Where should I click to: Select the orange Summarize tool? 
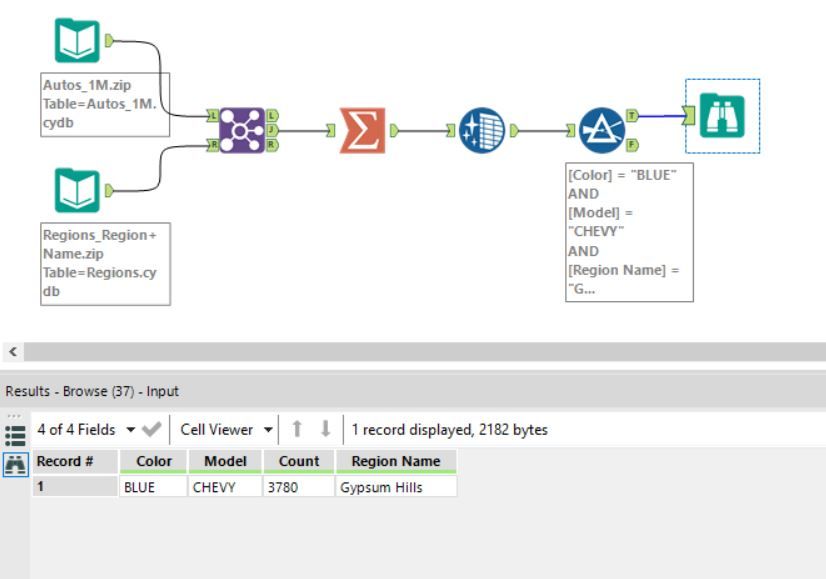[x=362, y=130]
